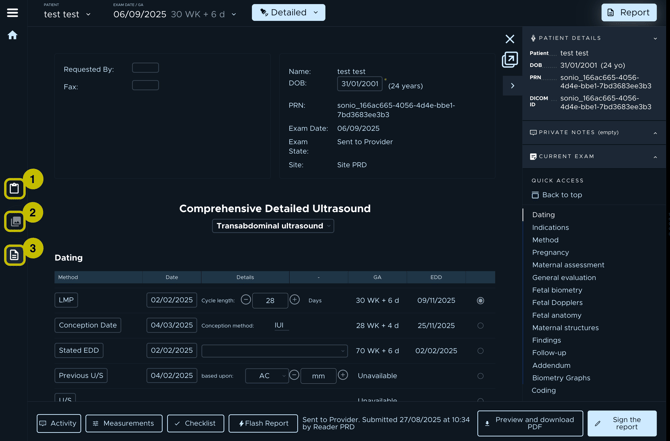Collapse the Current Exam section

(x=655, y=157)
